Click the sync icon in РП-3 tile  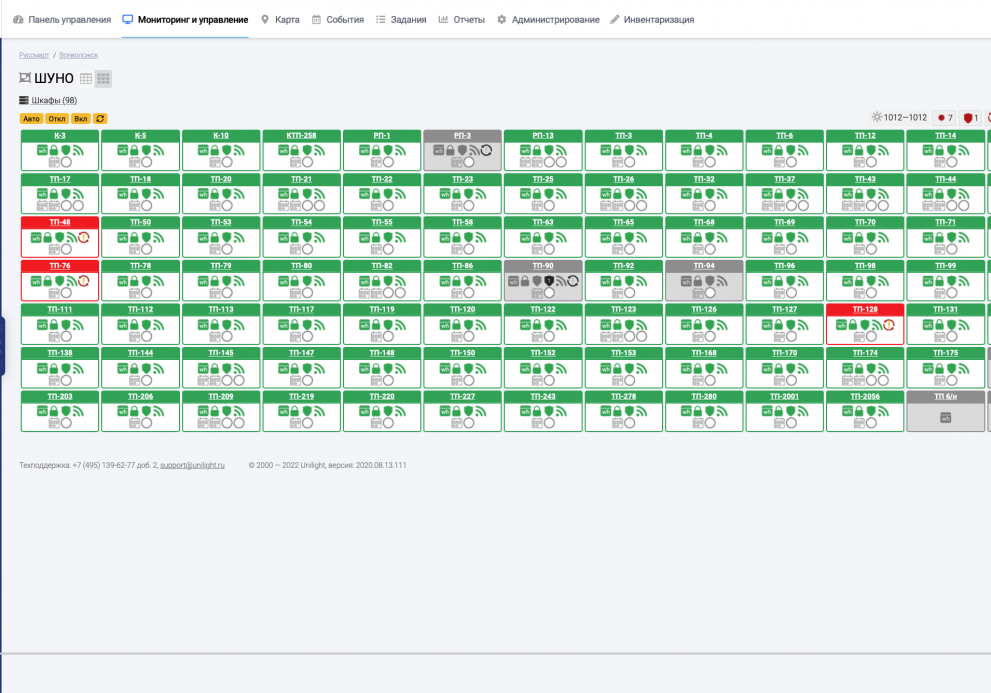click(486, 150)
